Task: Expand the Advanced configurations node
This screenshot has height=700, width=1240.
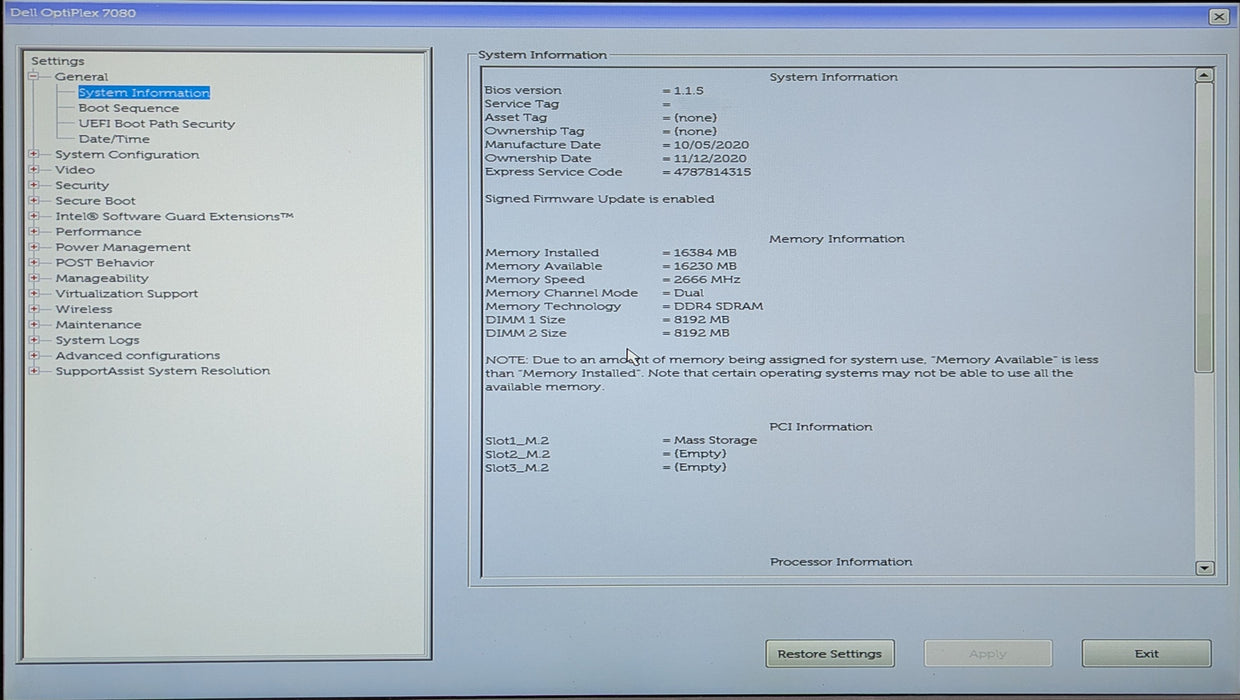Action: (34, 356)
